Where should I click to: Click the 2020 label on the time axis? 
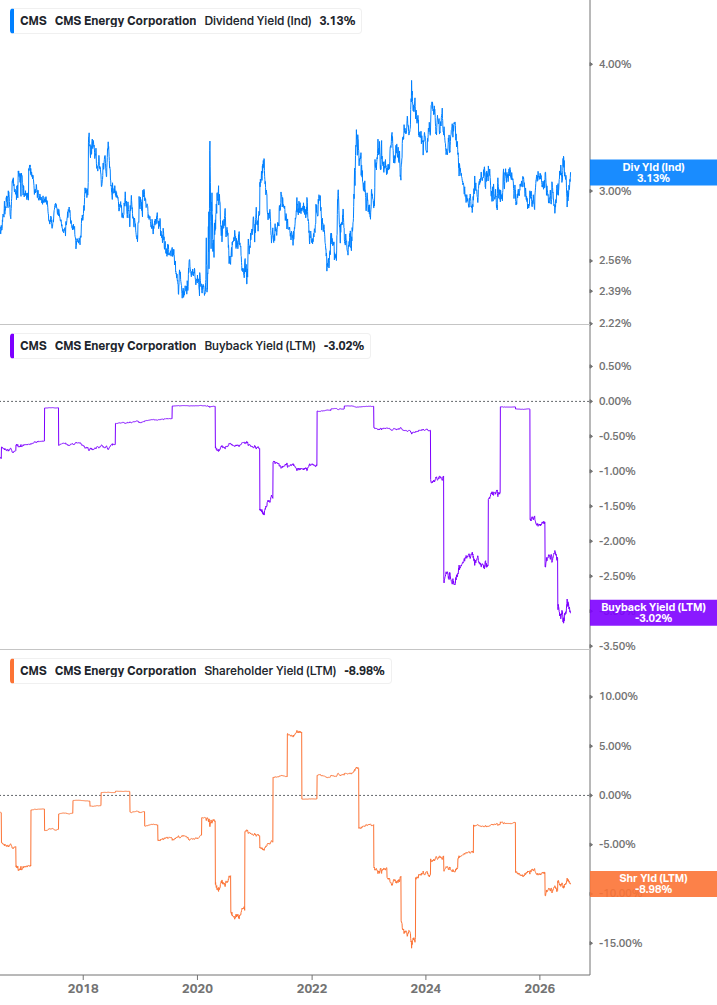[197, 988]
